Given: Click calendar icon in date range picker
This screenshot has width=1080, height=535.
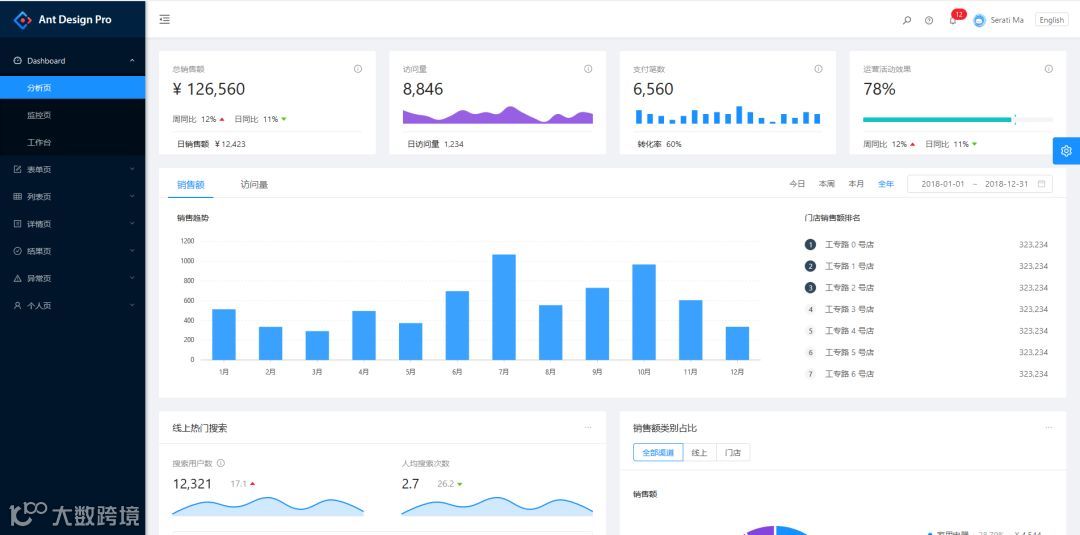Looking at the screenshot, I should click(x=1041, y=184).
